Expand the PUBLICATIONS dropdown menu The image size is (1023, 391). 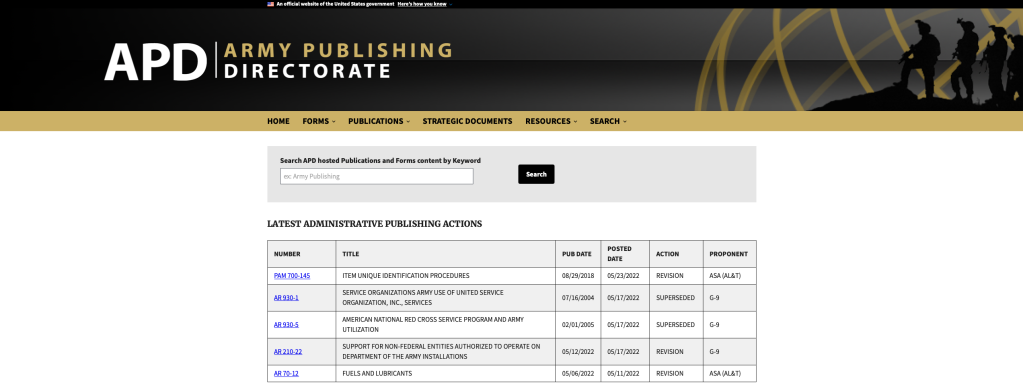pos(378,121)
